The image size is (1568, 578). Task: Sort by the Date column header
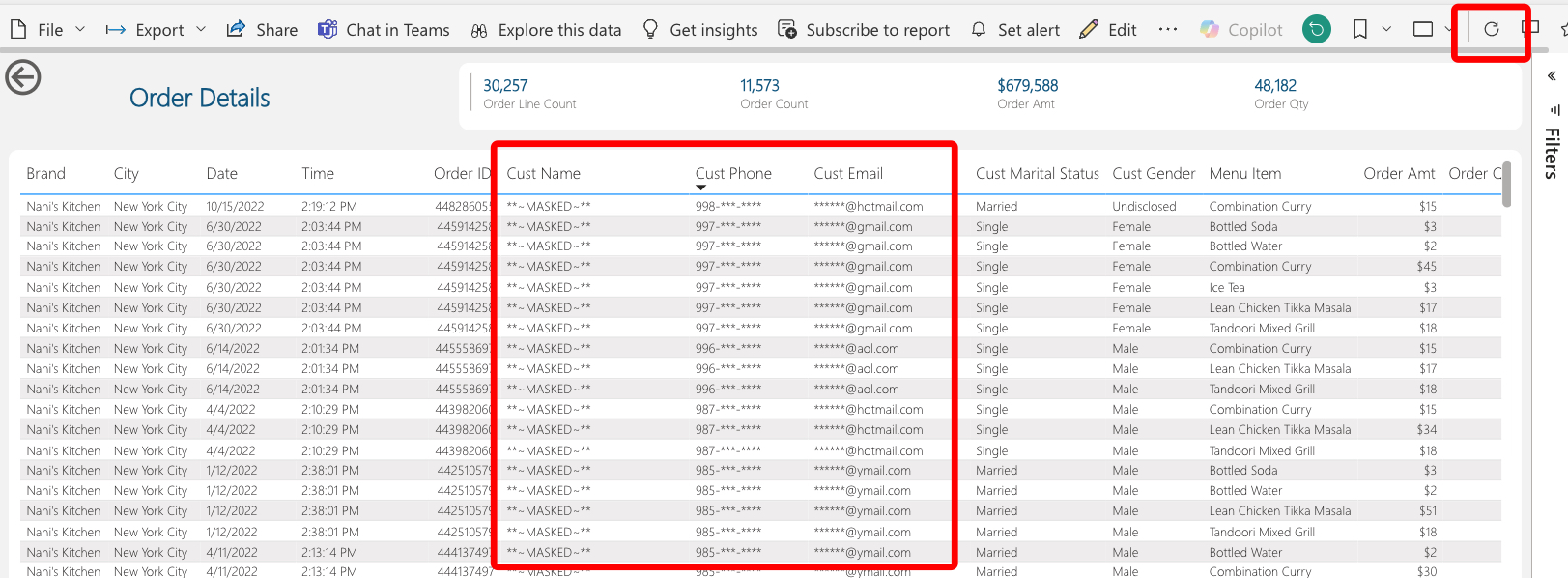coord(222,174)
